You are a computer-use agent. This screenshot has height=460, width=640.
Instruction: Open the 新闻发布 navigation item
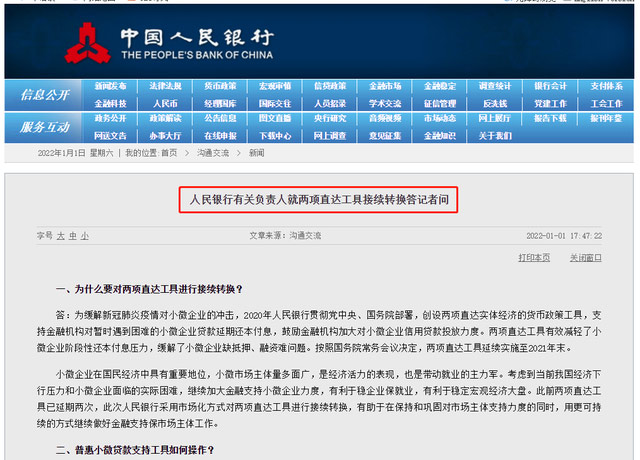110,87
